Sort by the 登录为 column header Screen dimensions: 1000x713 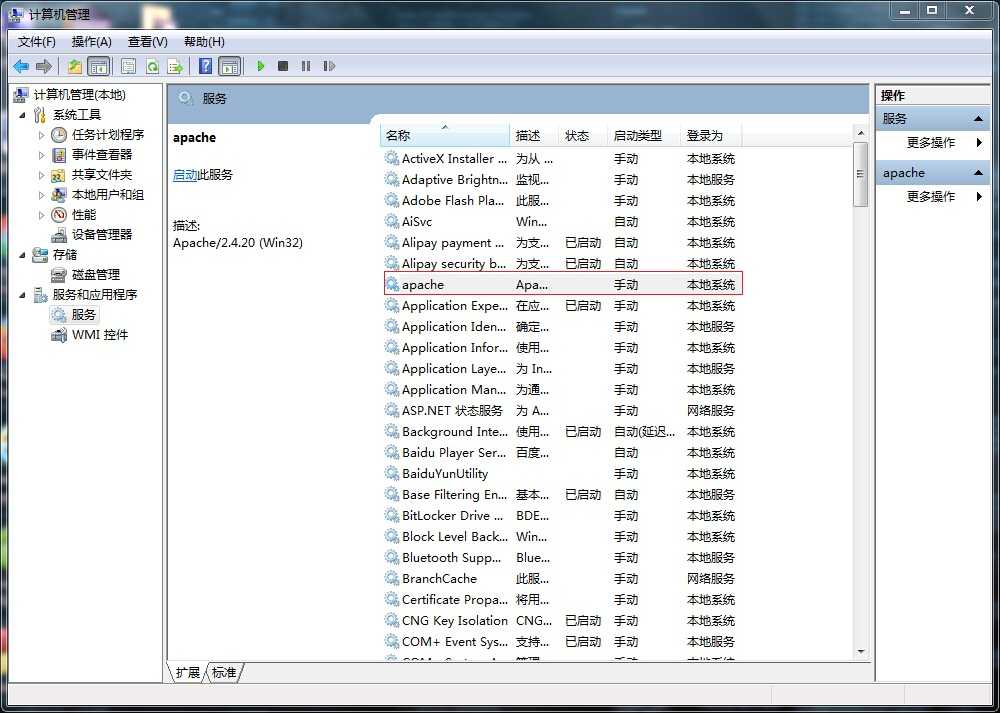pos(711,135)
